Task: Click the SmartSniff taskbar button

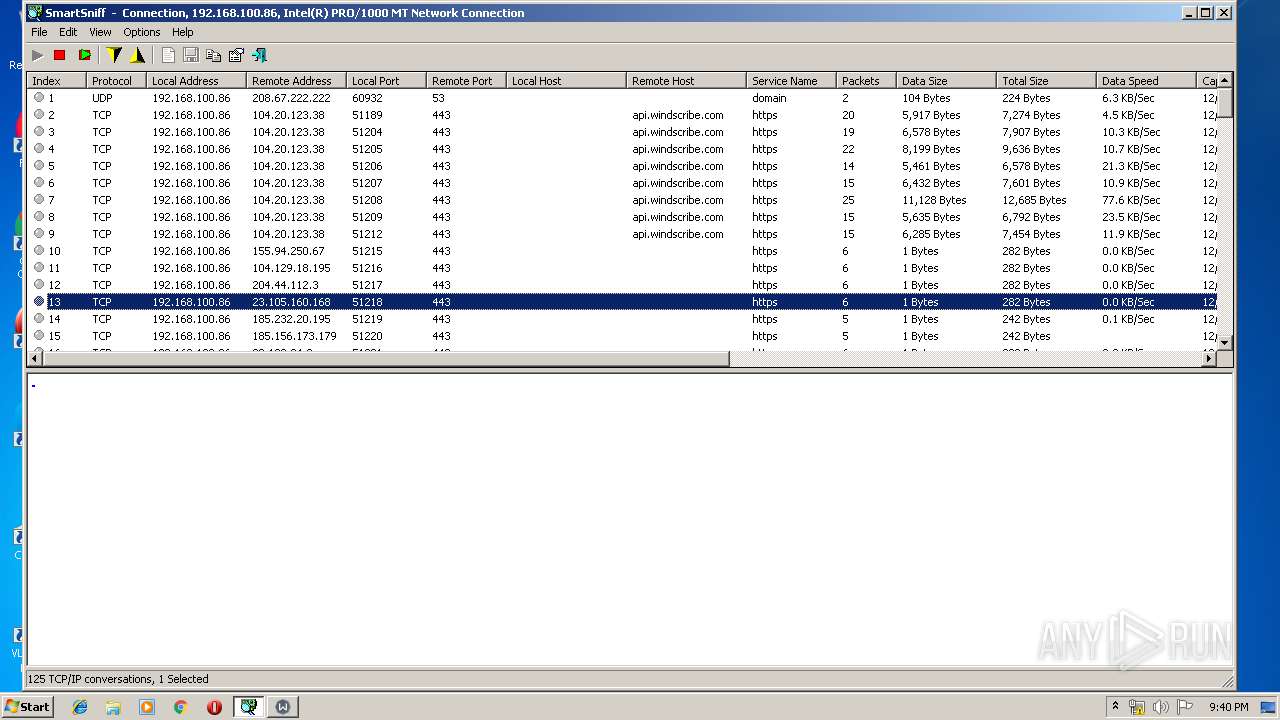Action: click(x=248, y=707)
